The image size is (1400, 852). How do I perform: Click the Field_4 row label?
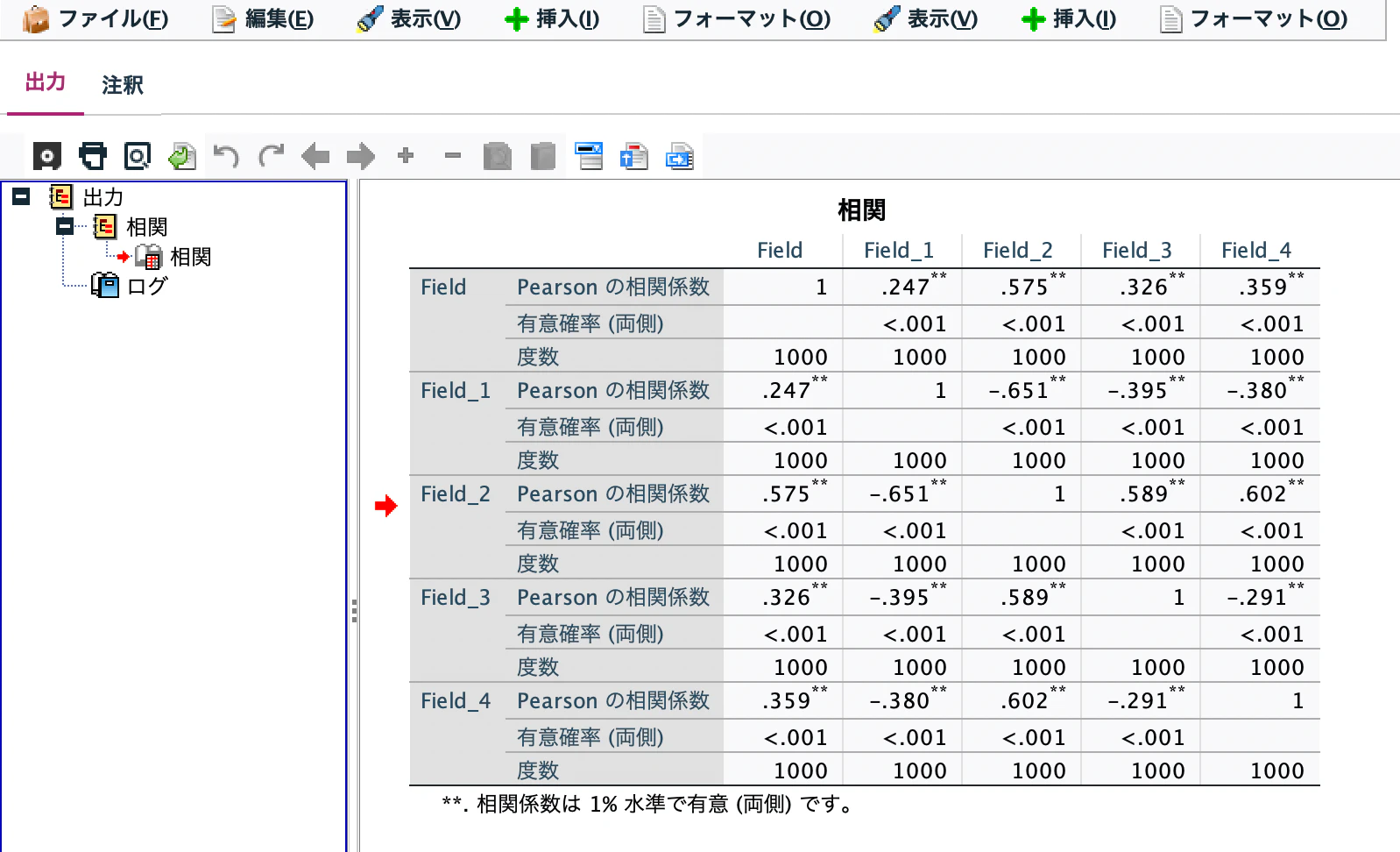[456, 701]
